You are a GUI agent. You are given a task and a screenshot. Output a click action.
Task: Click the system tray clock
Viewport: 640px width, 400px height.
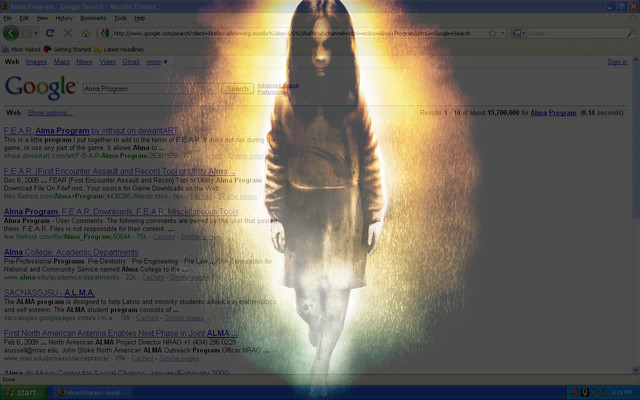point(621,393)
